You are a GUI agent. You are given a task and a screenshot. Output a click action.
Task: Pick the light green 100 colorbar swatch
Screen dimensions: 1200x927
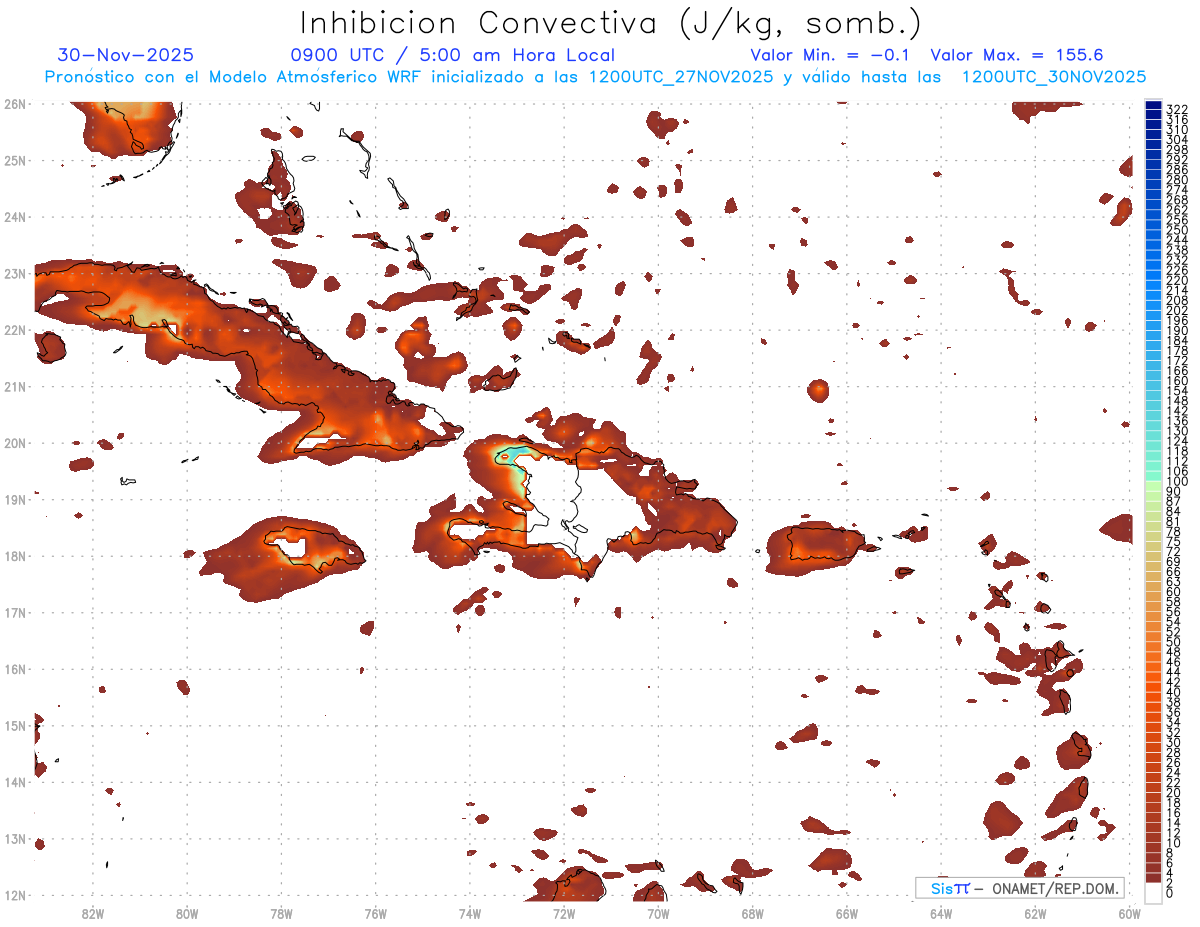tap(1153, 484)
